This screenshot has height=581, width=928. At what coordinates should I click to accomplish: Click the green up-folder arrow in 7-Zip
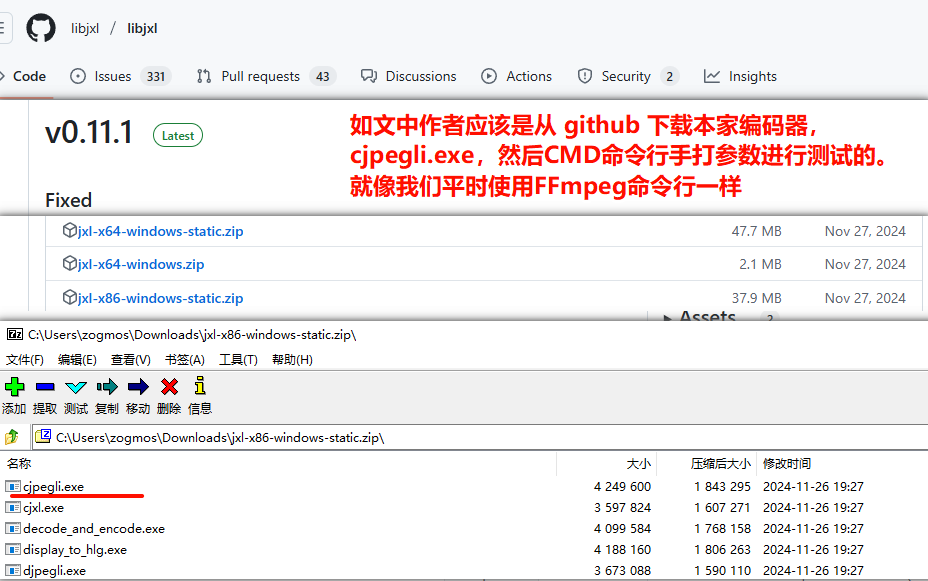coord(12,436)
